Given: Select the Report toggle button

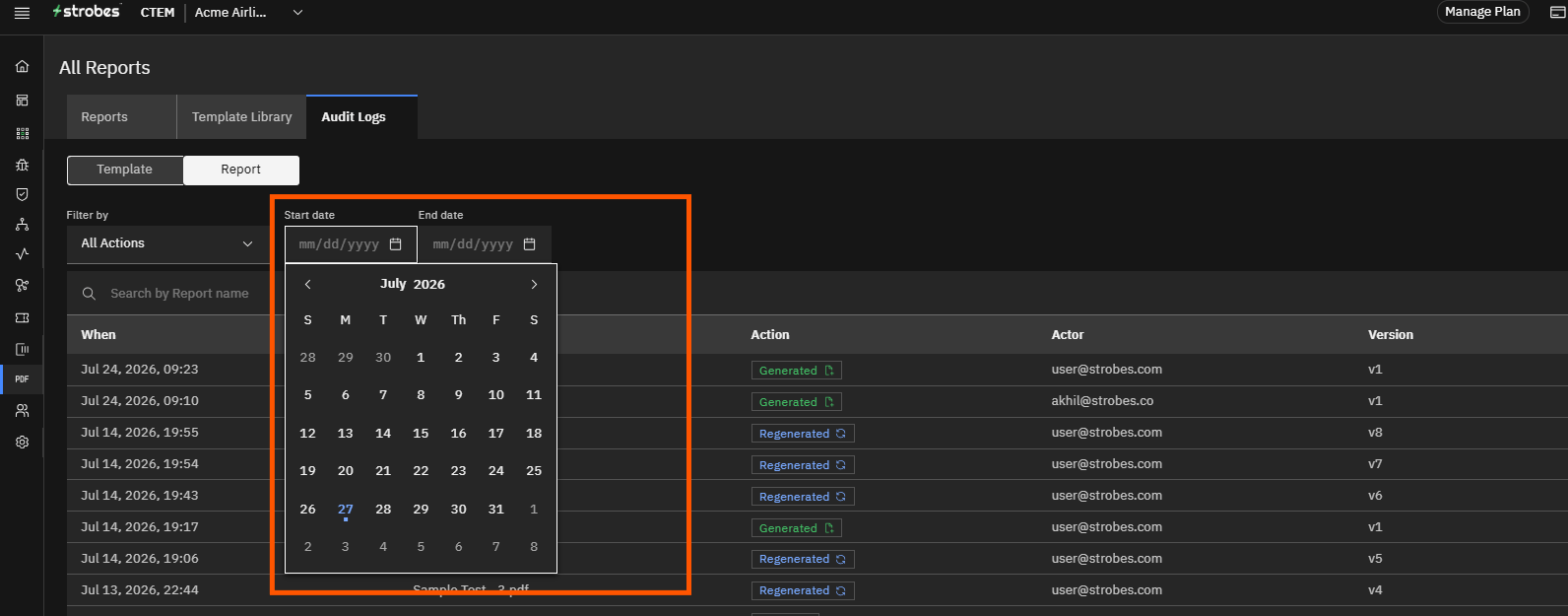Looking at the screenshot, I should click(x=241, y=170).
